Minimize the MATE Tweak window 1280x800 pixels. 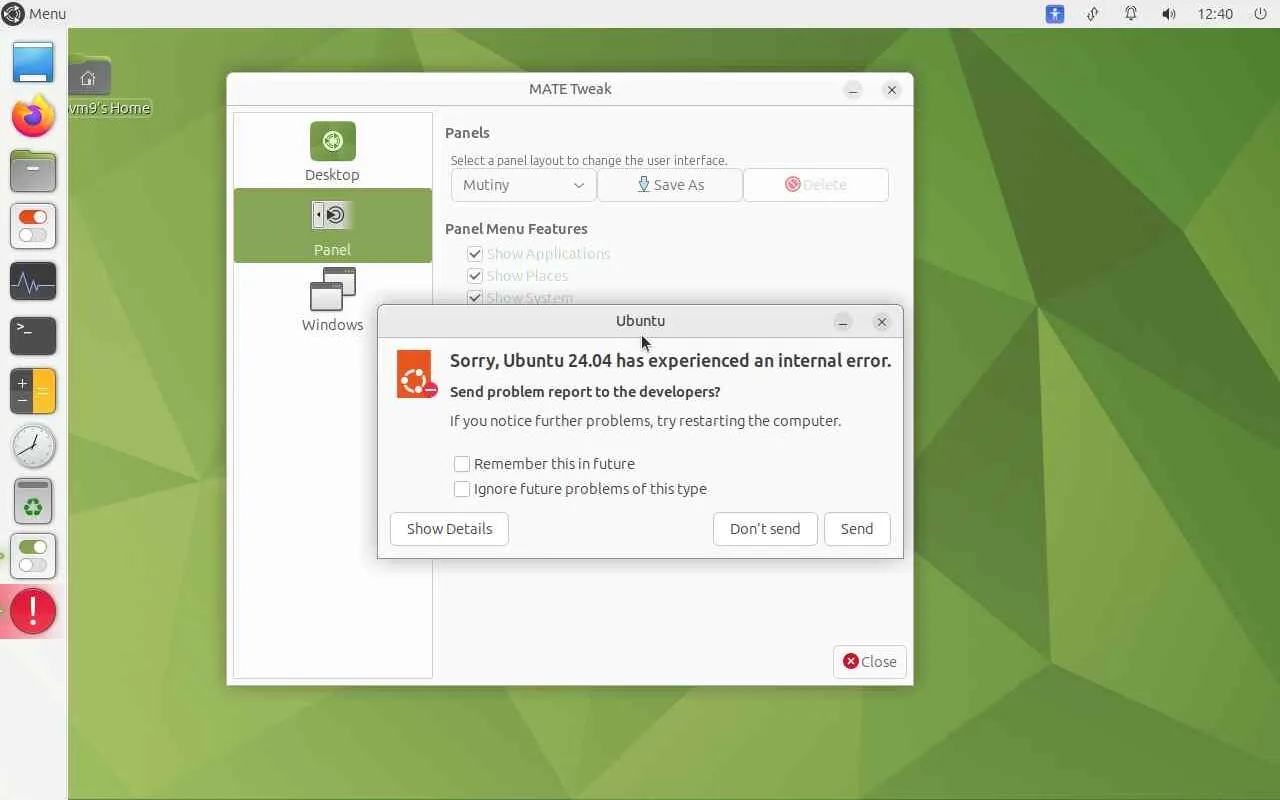tap(853, 90)
